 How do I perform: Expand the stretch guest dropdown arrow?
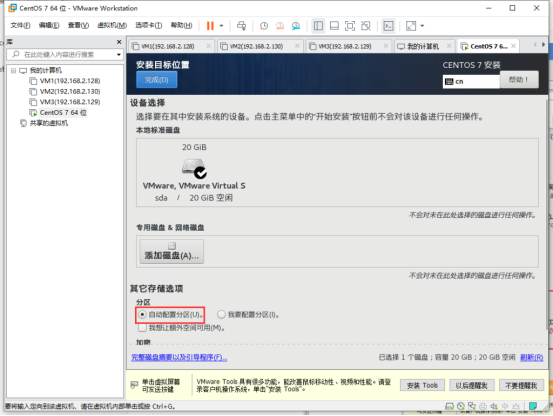point(422,26)
